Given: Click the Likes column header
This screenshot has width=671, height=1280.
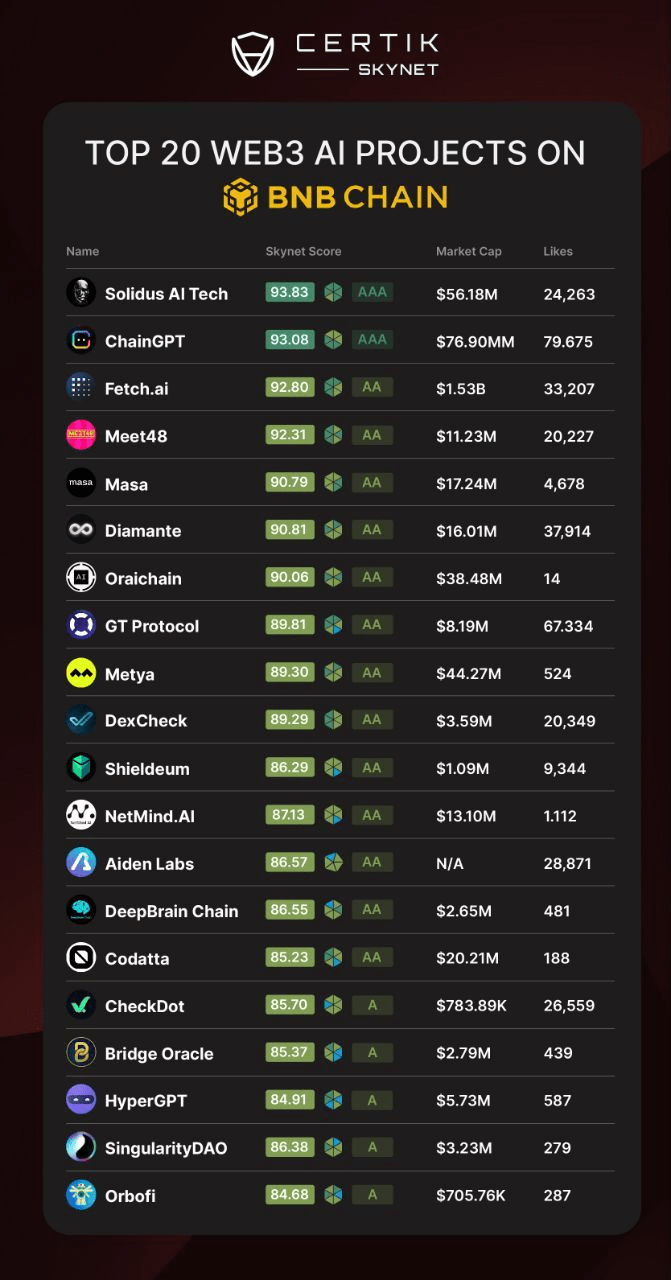Looking at the screenshot, I should click(x=558, y=251).
